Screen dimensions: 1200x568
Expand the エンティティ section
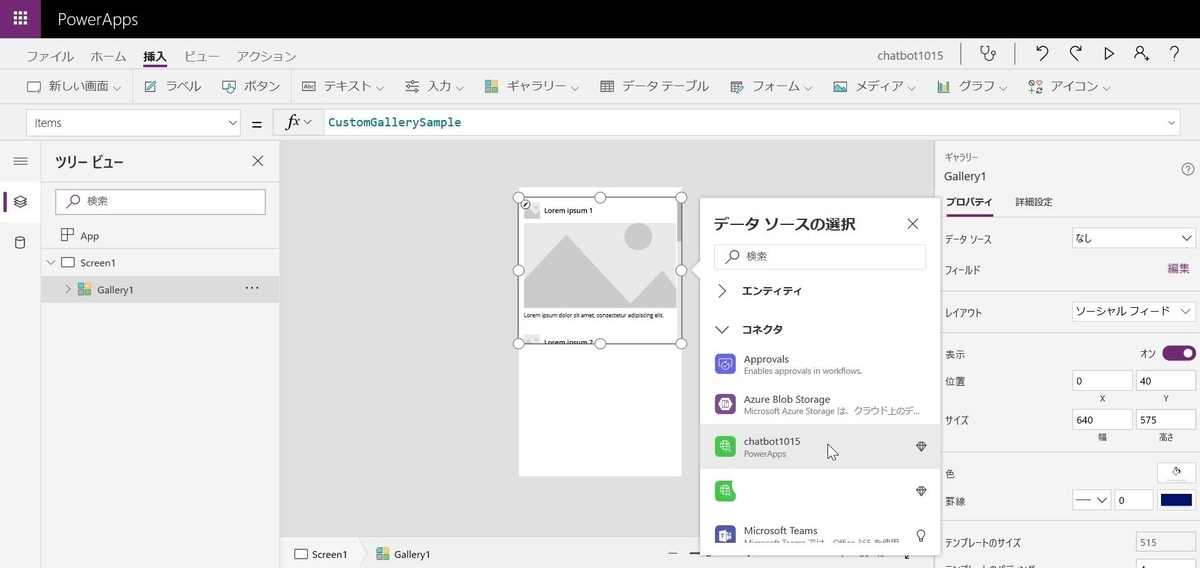(722, 291)
